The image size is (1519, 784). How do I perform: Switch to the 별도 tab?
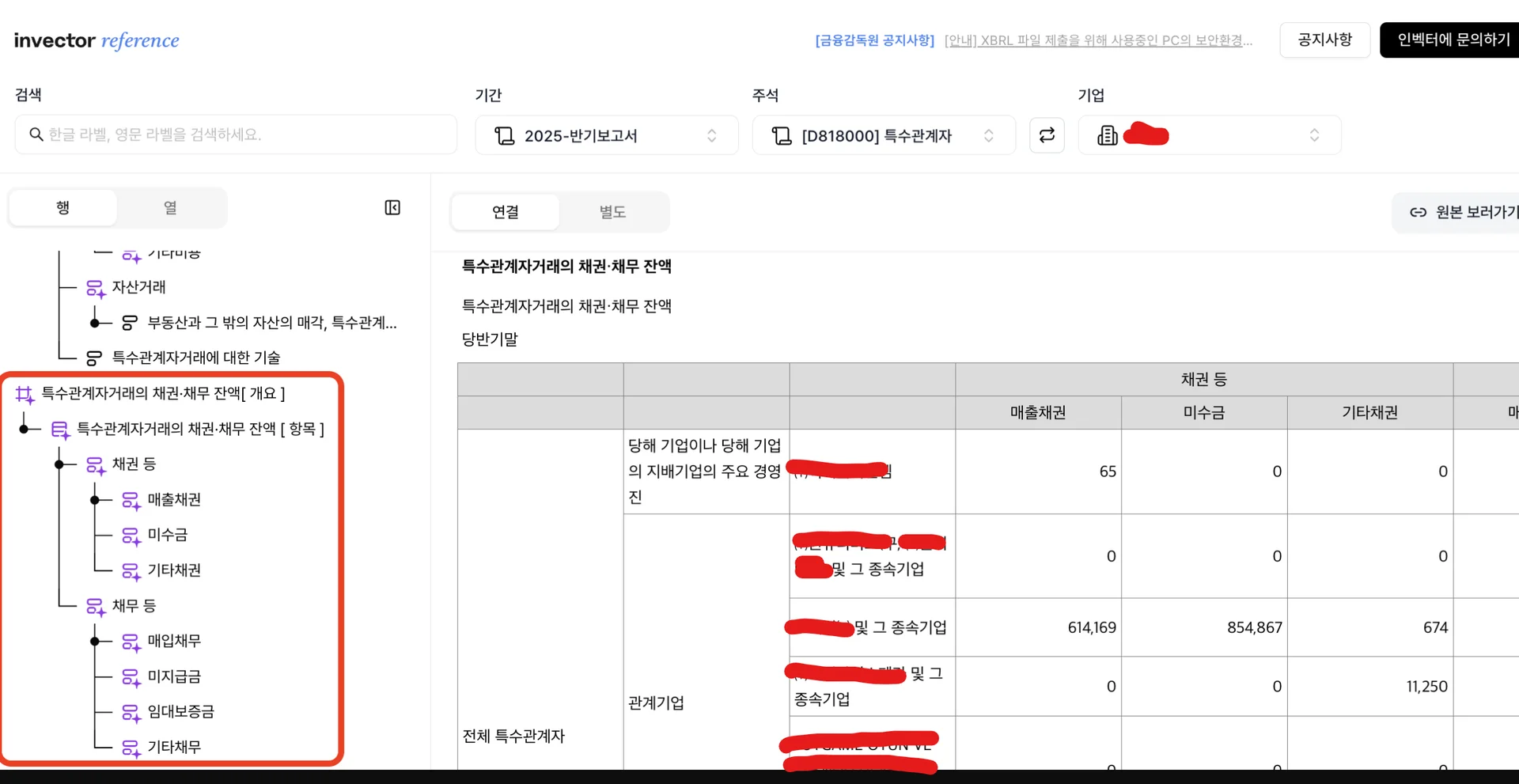coord(612,212)
